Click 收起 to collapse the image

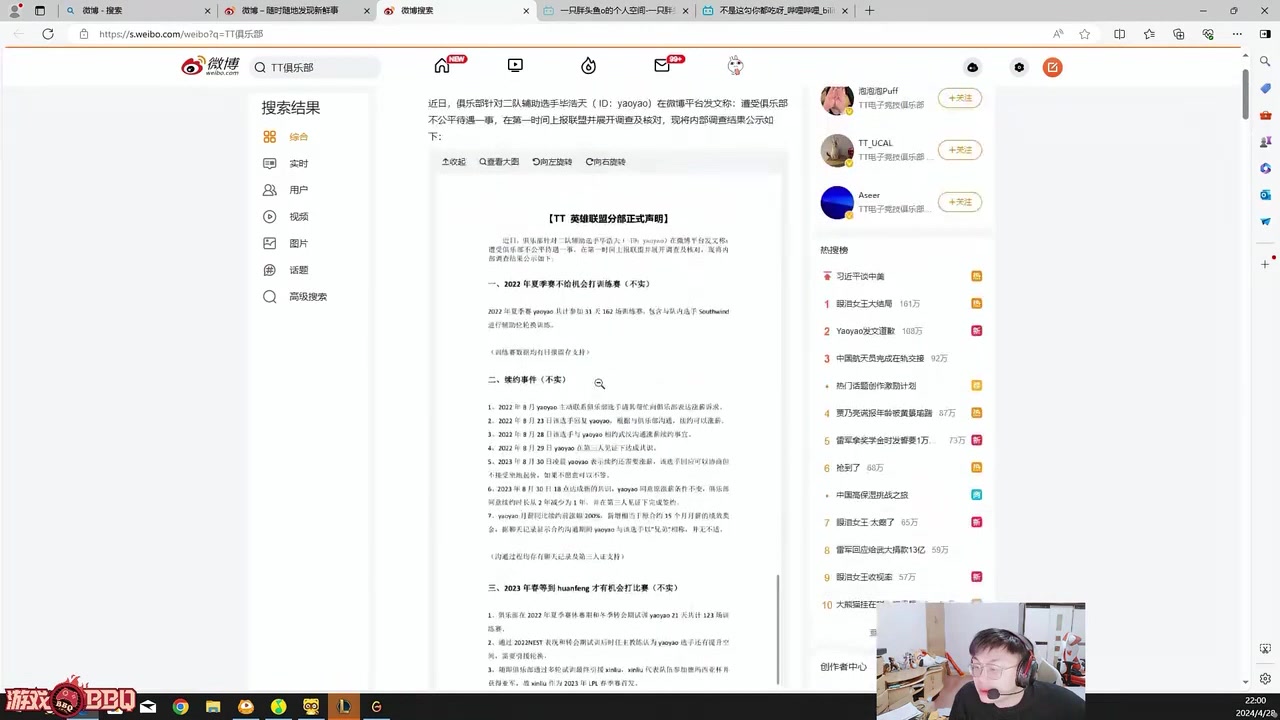454,162
